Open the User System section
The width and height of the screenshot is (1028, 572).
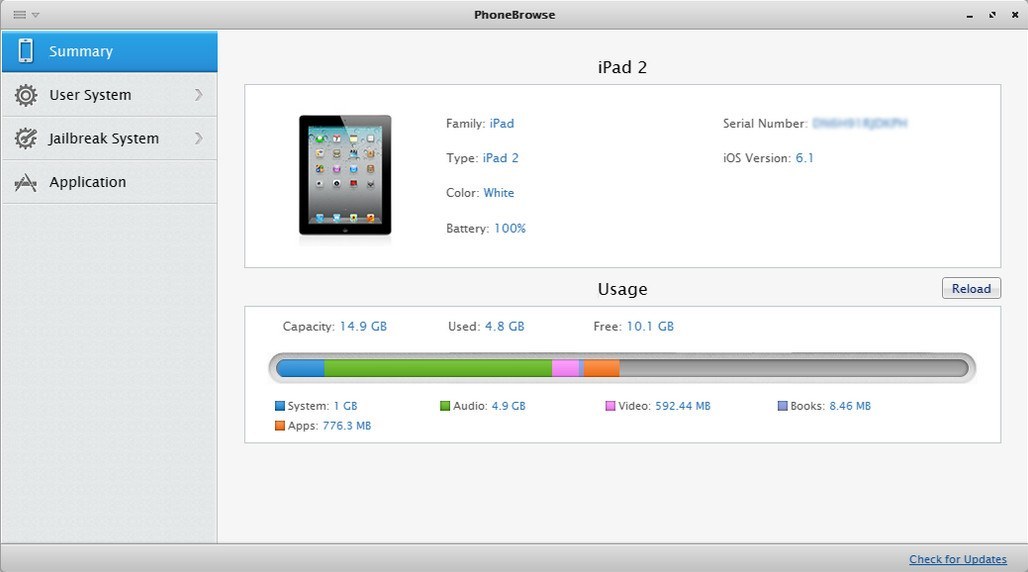[109, 95]
